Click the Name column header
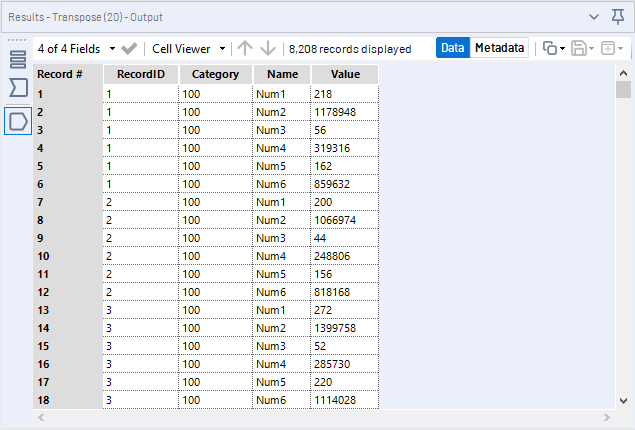The height and width of the screenshot is (430, 635). 282,74
